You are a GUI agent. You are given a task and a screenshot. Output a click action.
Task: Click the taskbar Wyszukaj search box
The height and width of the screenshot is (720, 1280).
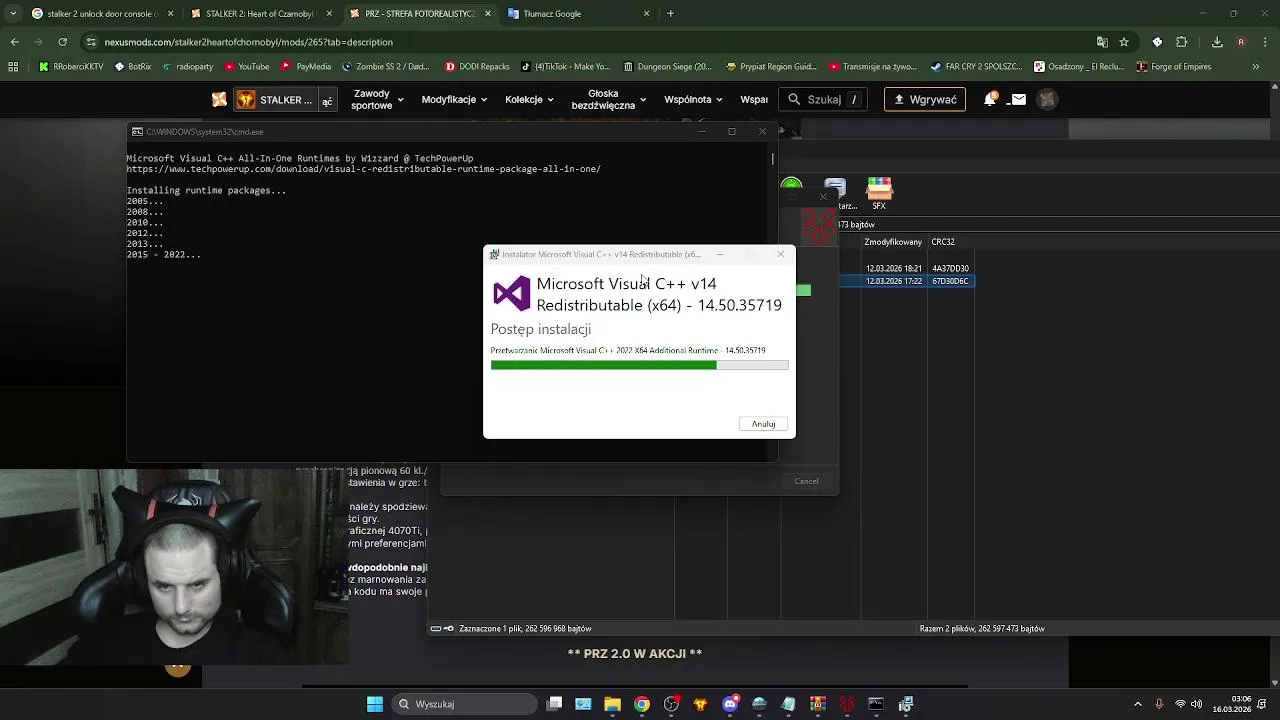pyautogui.click(x=465, y=704)
